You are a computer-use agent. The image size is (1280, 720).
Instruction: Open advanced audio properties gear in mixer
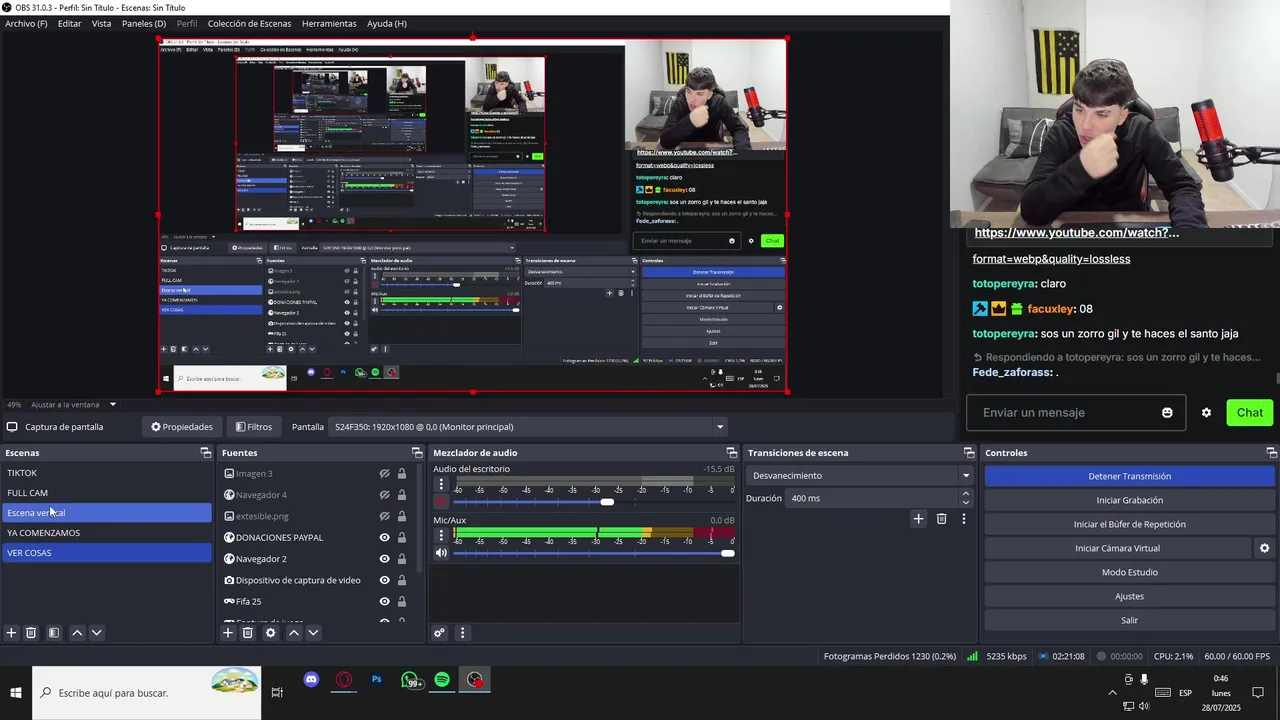point(439,633)
